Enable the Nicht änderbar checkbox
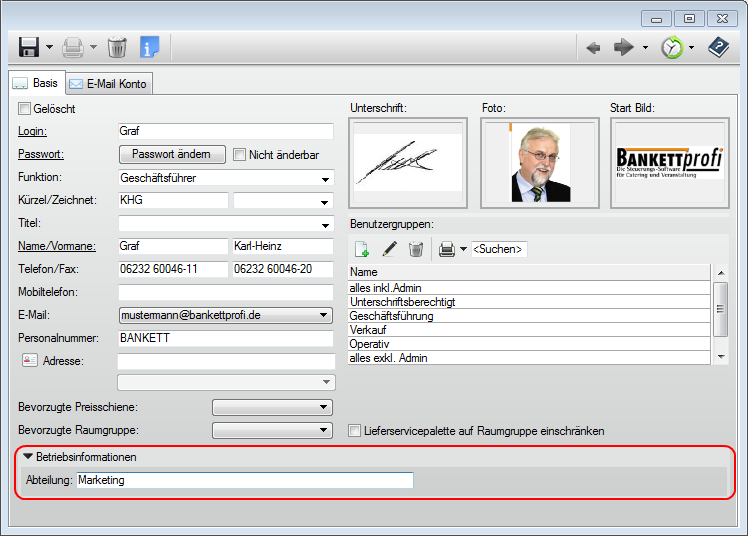Image resolution: width=748 pixels, height=536 pixels. point(239,155)
